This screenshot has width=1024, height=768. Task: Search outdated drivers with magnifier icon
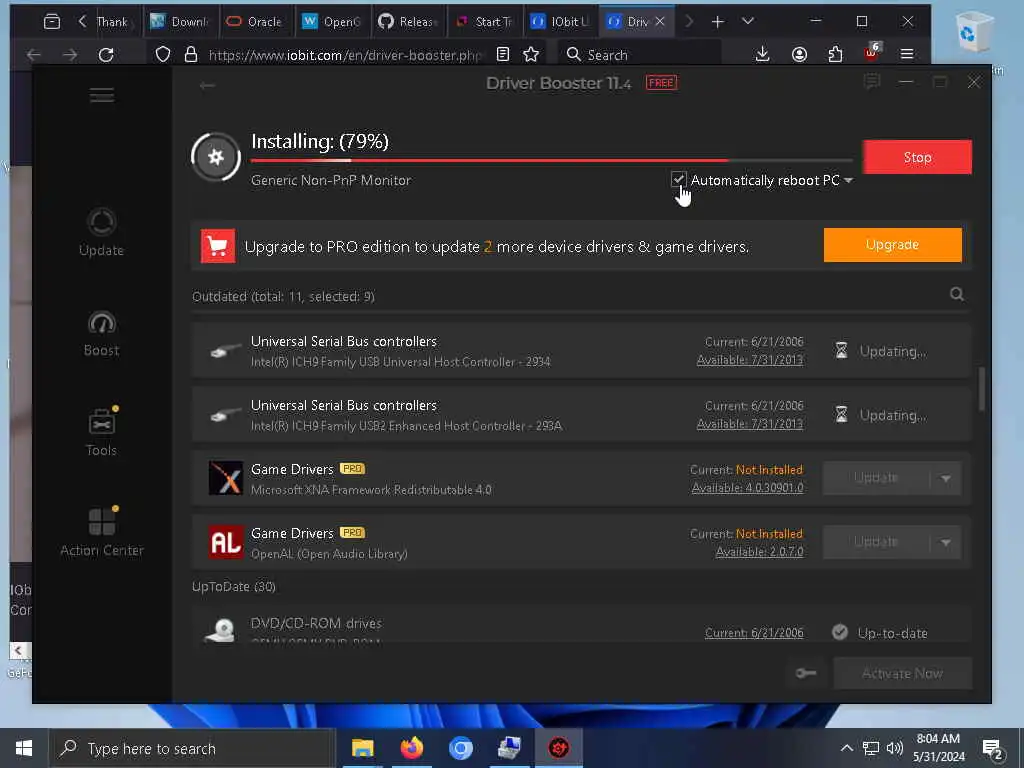click(957, 295)
